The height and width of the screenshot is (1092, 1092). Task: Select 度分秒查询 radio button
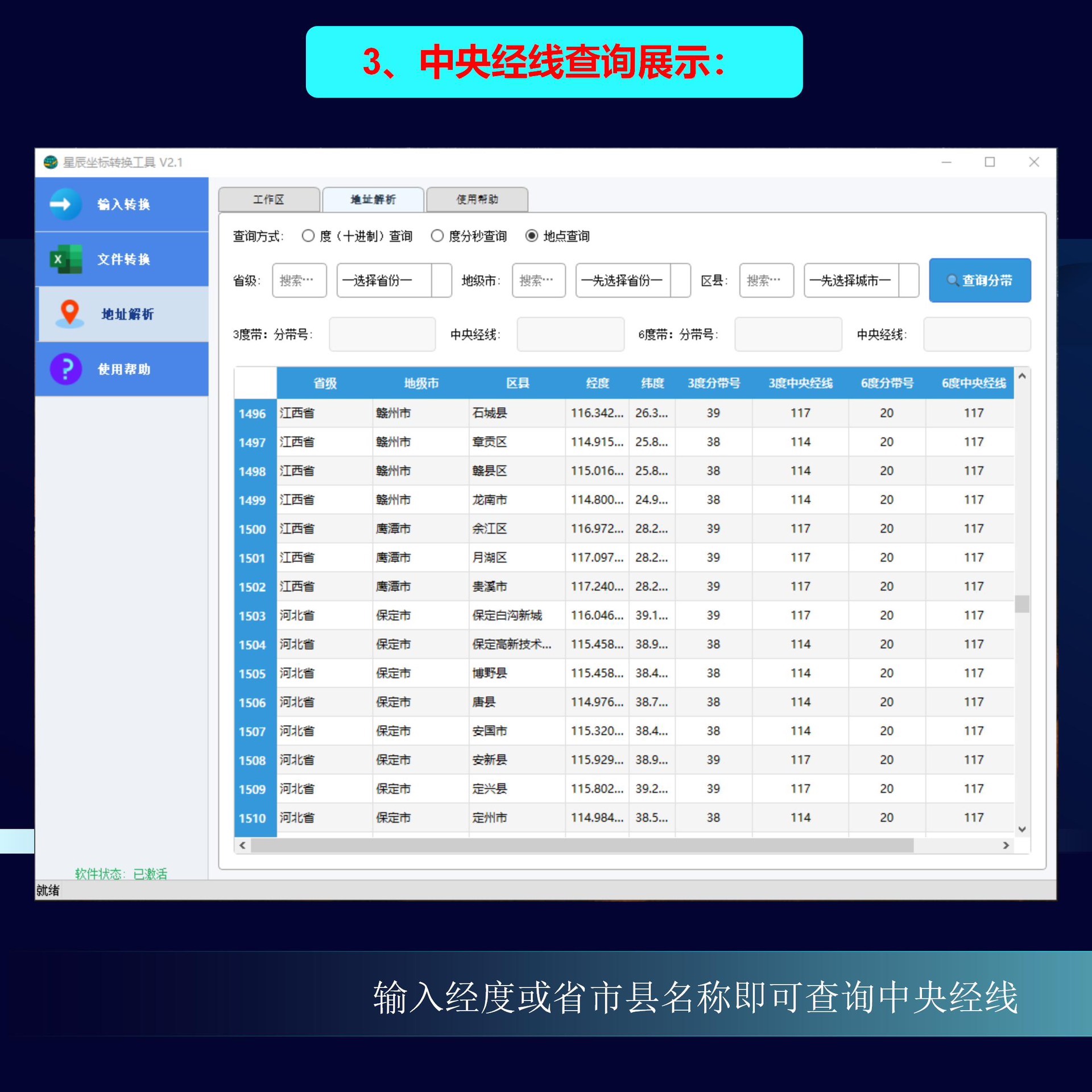[x=437, y=236]
